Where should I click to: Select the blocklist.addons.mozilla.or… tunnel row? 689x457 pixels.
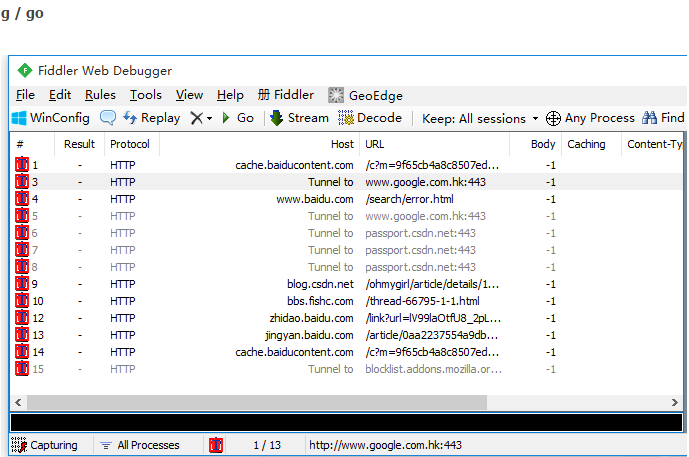pyautogui.click(x=346, y=369)
